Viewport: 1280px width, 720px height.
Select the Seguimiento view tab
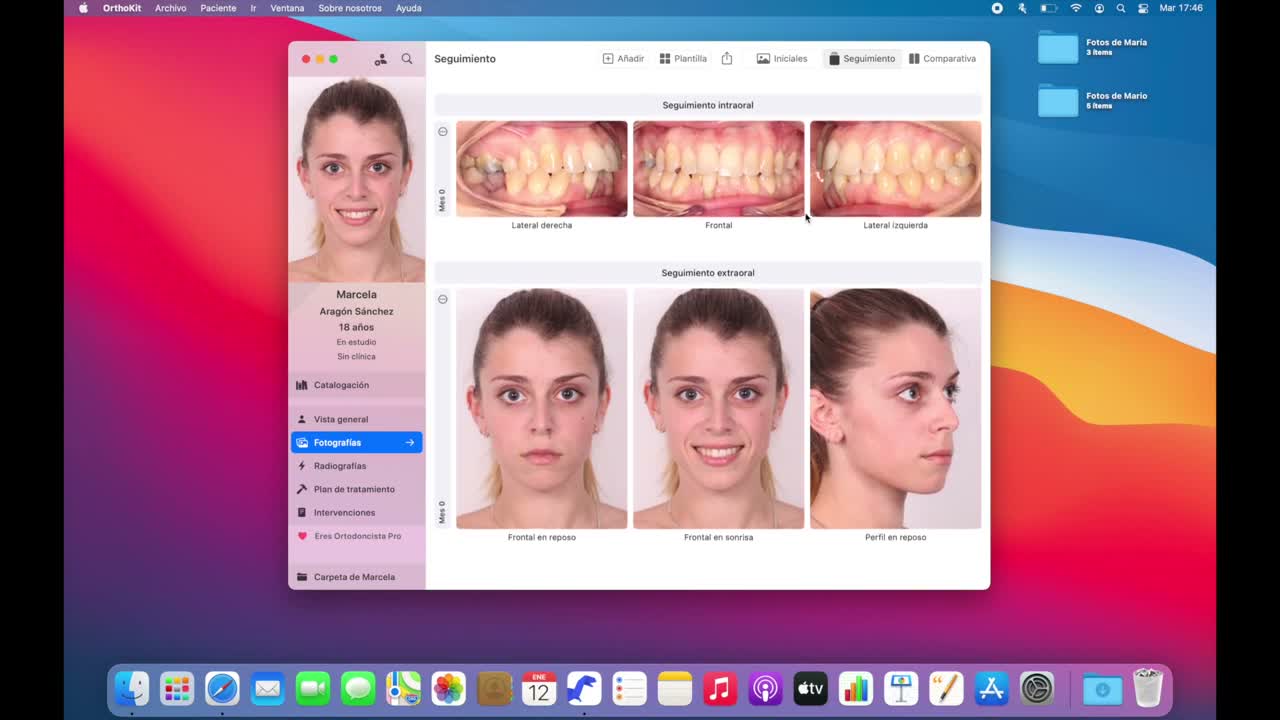click(x=861, y=59)
